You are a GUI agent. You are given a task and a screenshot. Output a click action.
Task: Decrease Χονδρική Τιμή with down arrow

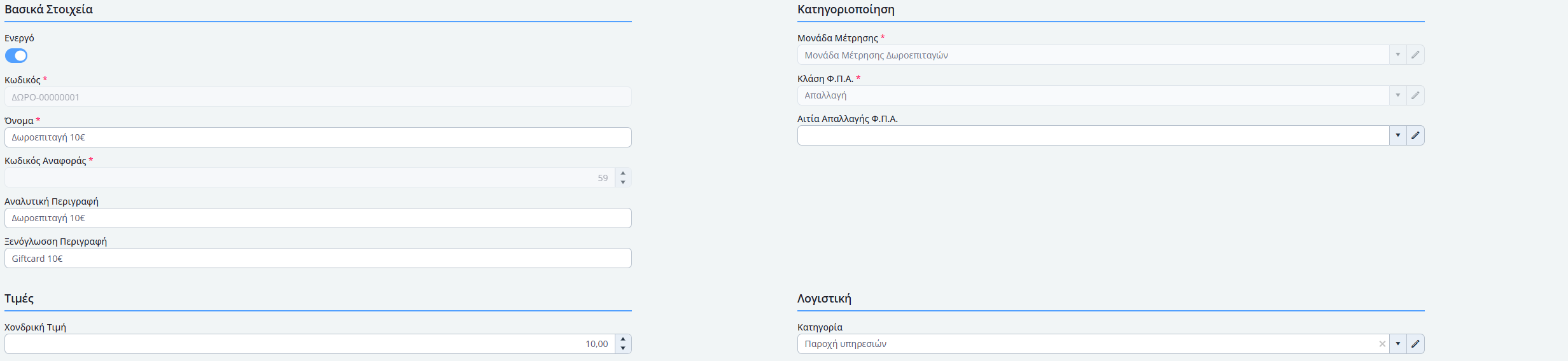pos(623,348)
